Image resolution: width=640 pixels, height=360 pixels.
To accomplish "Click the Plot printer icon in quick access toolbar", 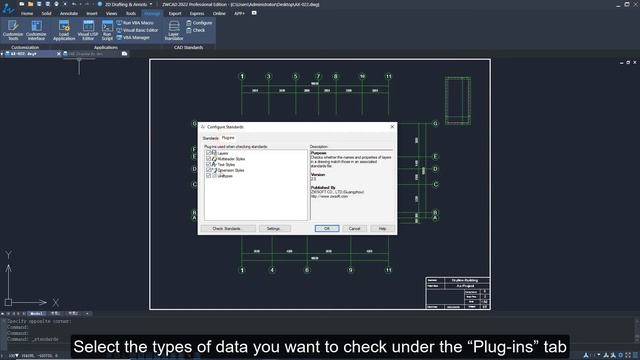I will tap(56, 4).
